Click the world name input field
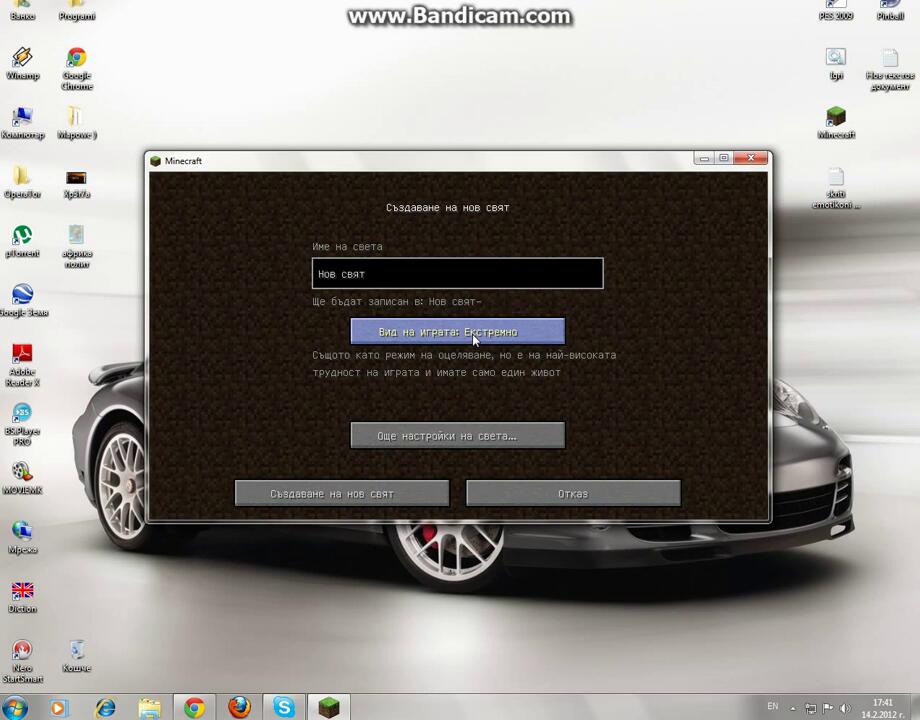This screenshot has width=920, height=720. tap(457, 273)
